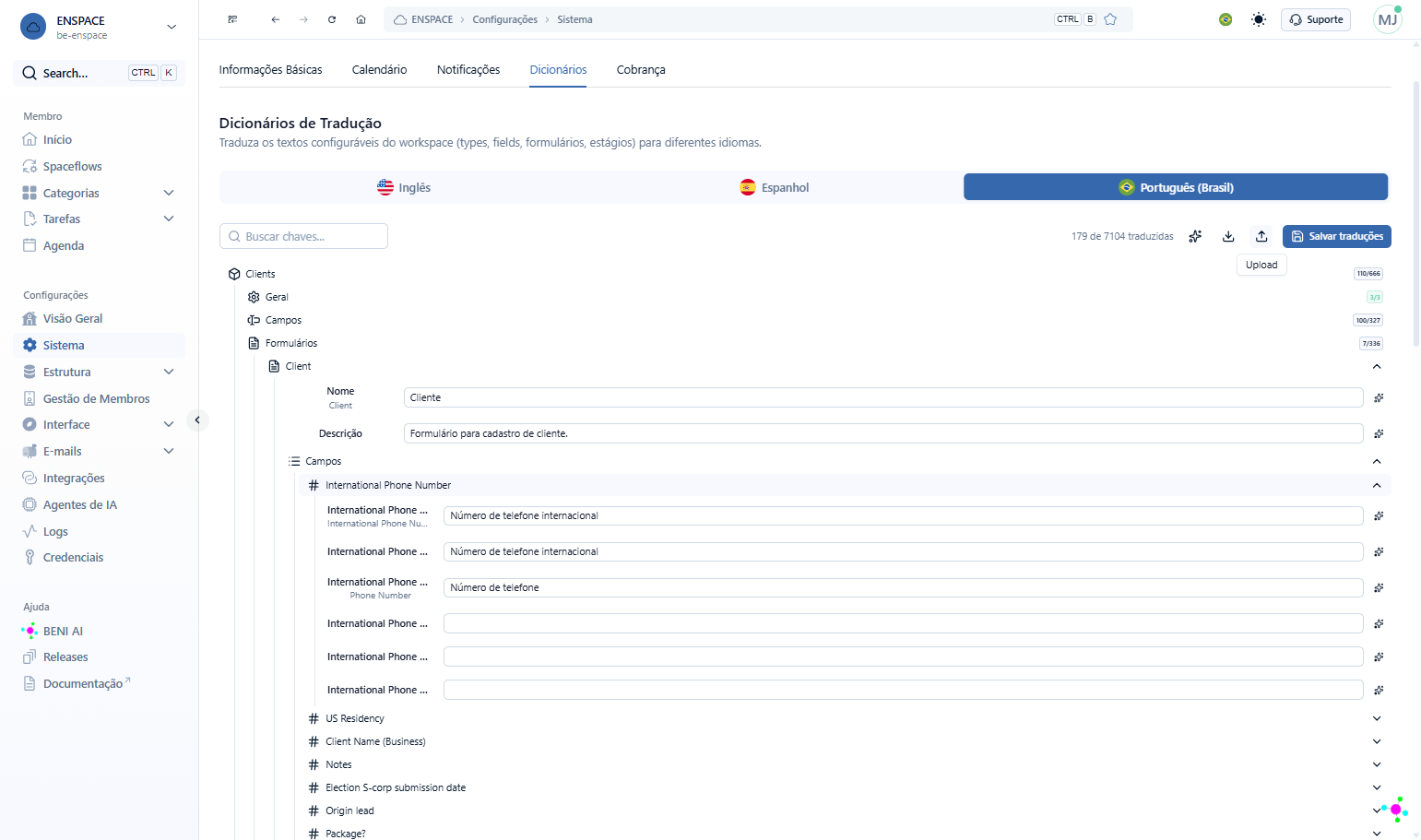Select the Geral node under Clients
Viewport: 1421px width, 840px height.
tap(277, 297)
